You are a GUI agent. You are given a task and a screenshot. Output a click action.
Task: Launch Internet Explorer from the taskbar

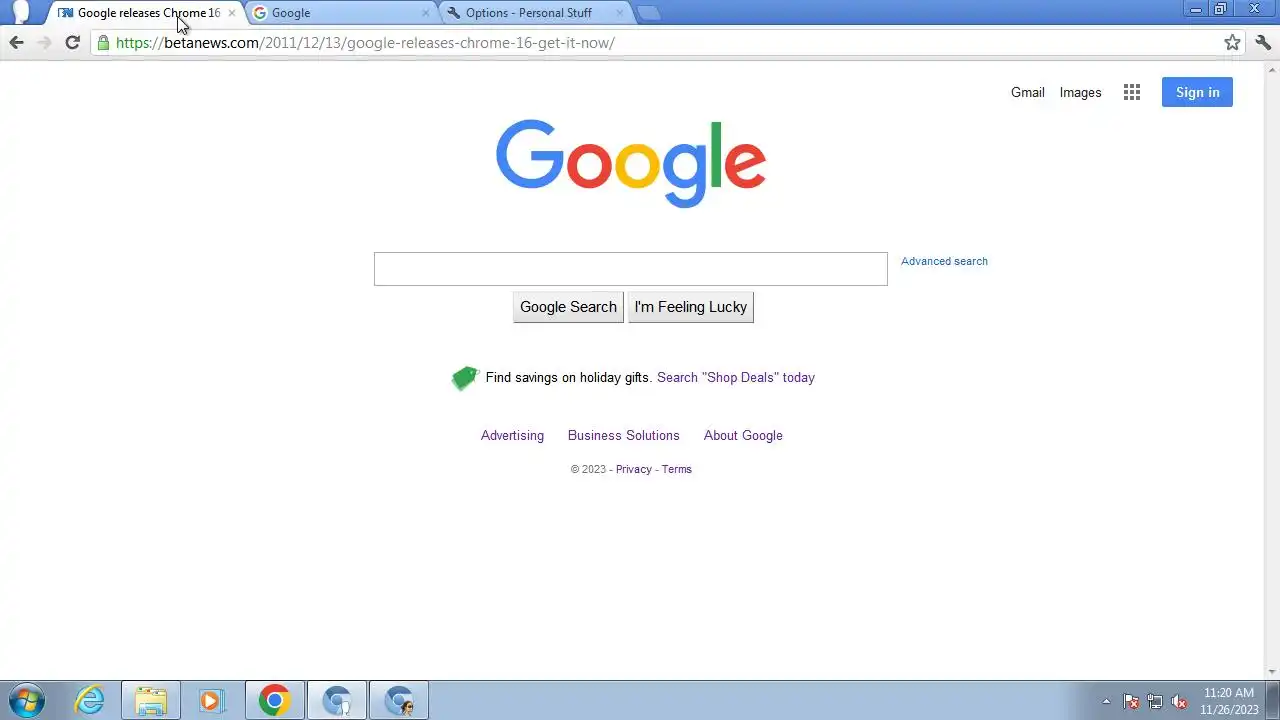pyautogui.click(x=90, y=701)
